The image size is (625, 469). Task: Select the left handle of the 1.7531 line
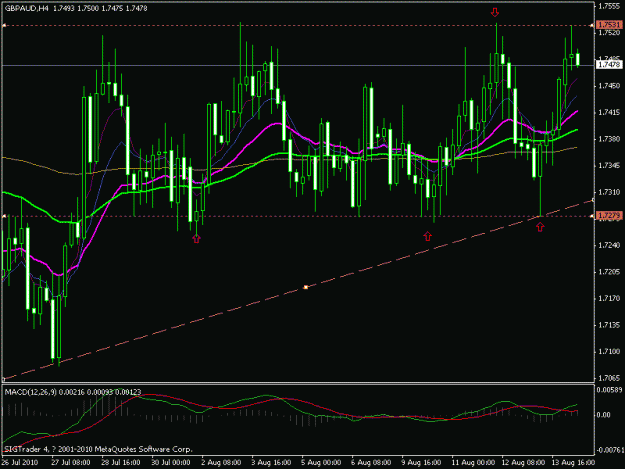4,26
